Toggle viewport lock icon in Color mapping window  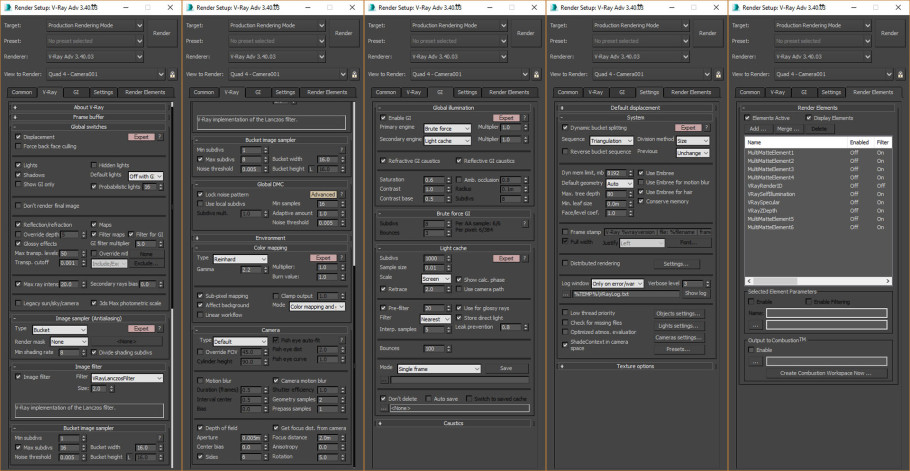click(355, 74)
